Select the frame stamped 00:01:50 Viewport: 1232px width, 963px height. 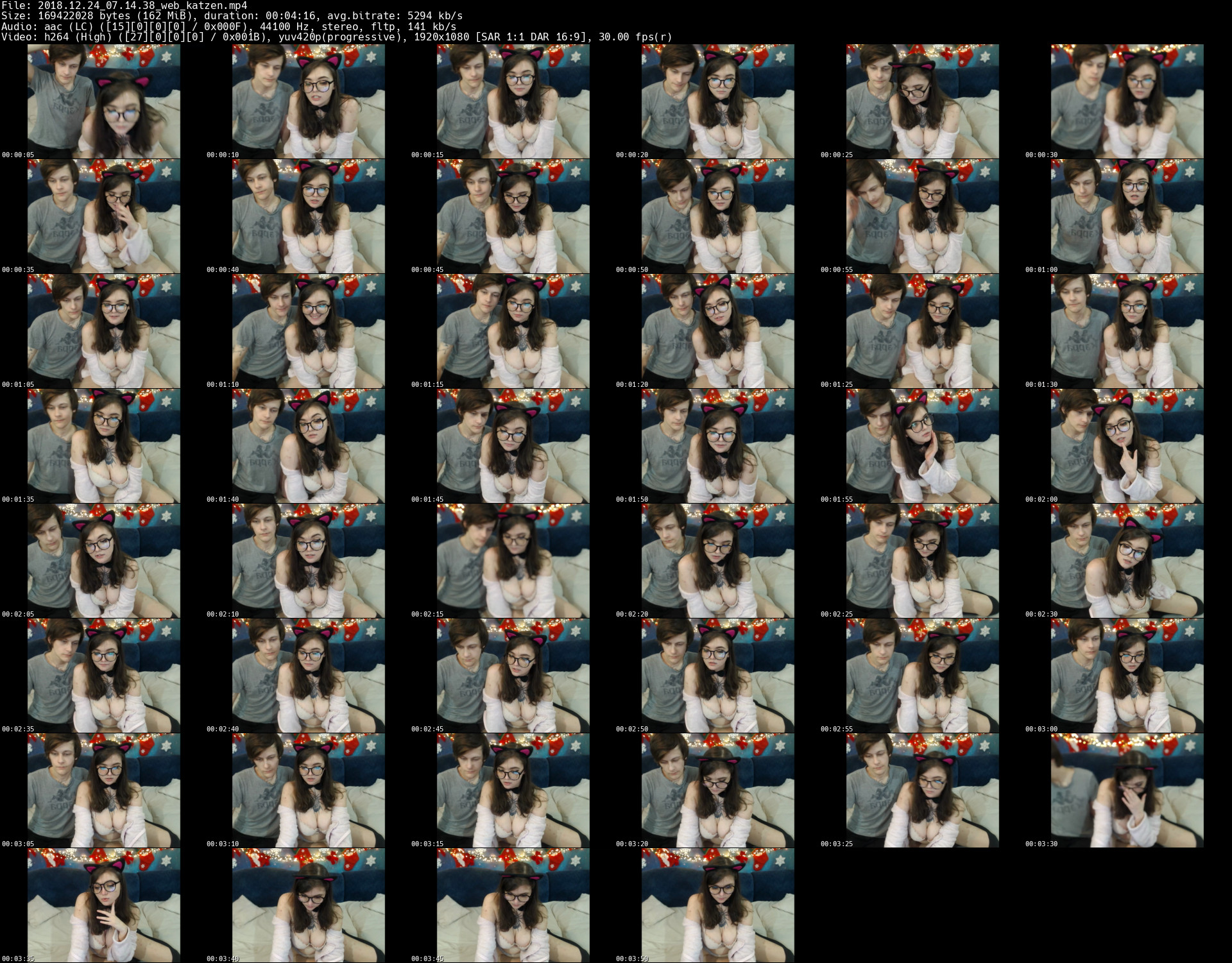[717, 446]
